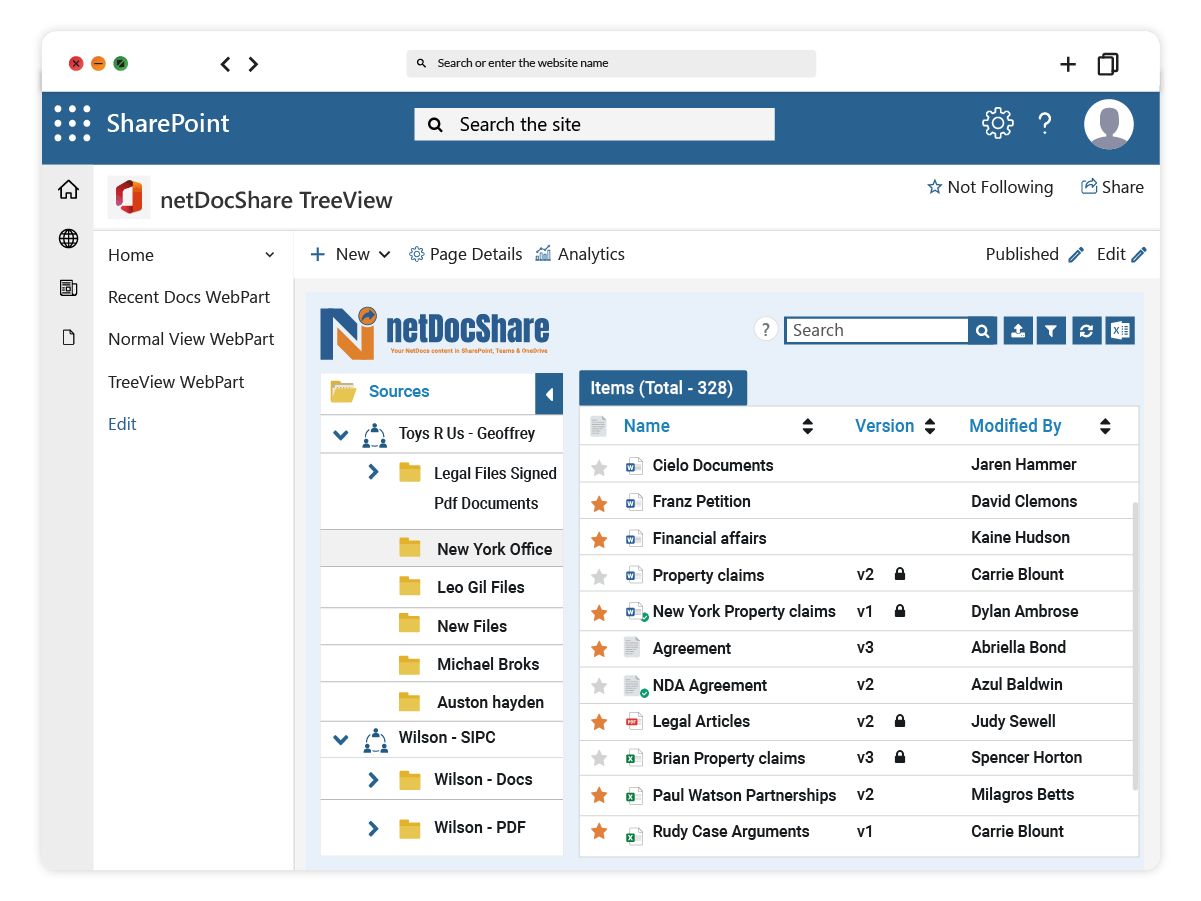Image resolution: width=1201 pixels, height=901 pixels.
Task: Collapse the Toys R Us - Geoffrey node
Action: pyautogui.click(x=341, y=435)
